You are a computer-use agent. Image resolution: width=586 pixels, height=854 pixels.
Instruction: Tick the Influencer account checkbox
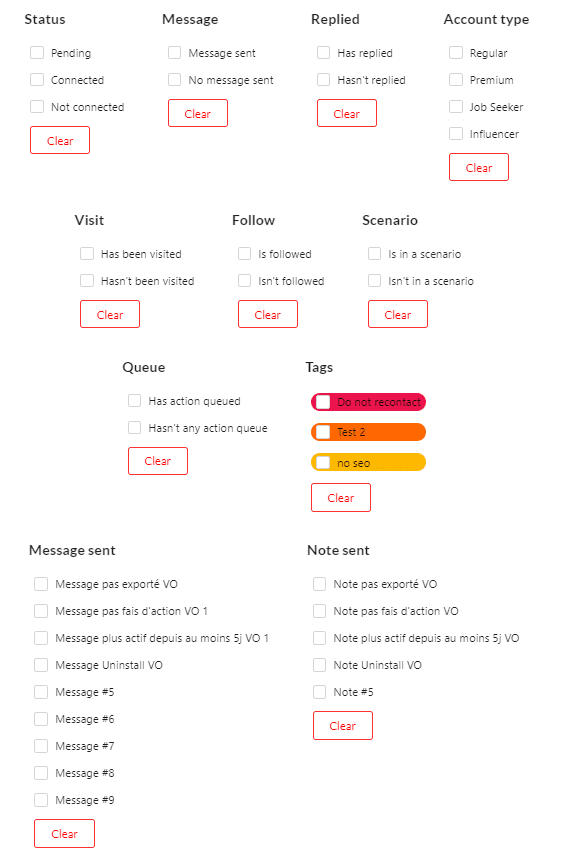pyautogui.click(x=456, y=134)
